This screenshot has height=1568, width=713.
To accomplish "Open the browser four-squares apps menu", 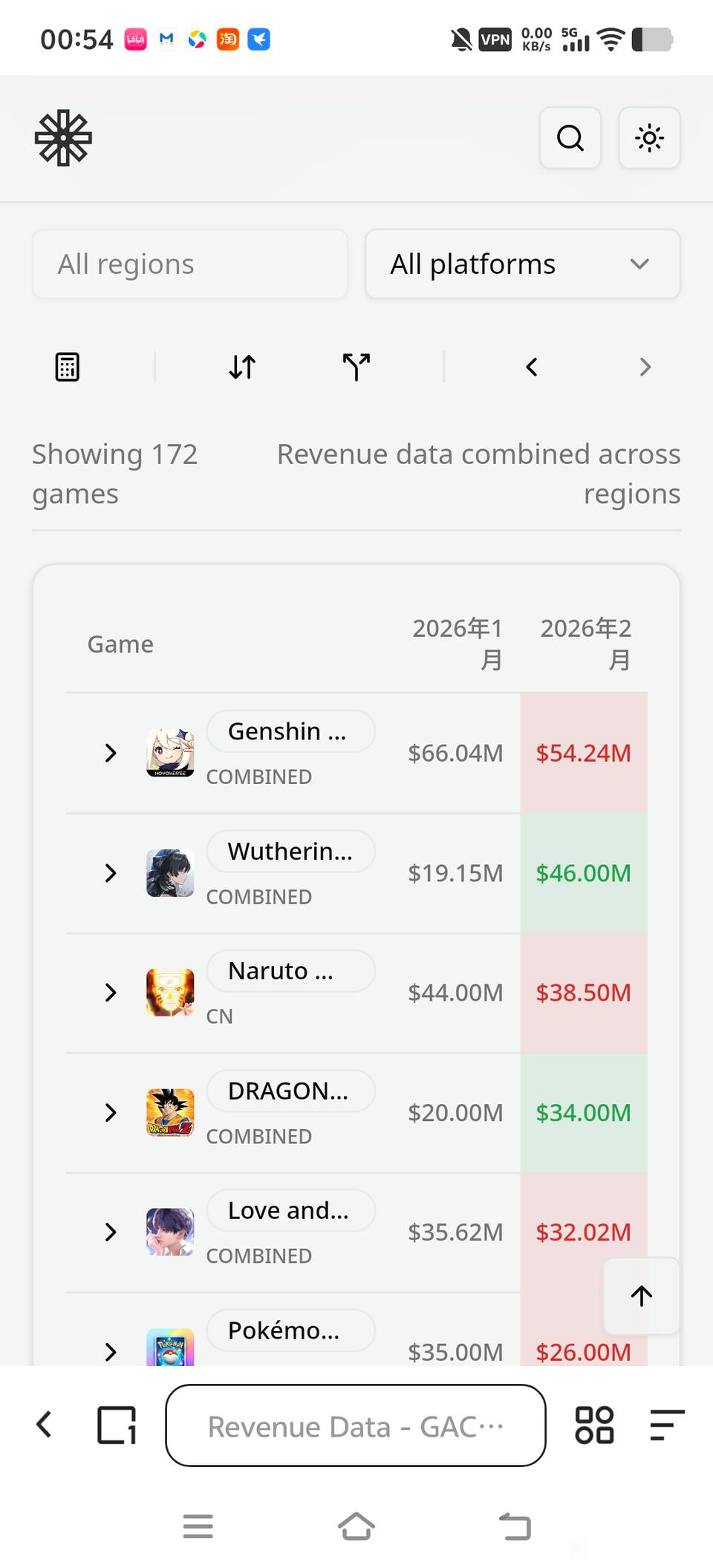I will [594, 1425].
